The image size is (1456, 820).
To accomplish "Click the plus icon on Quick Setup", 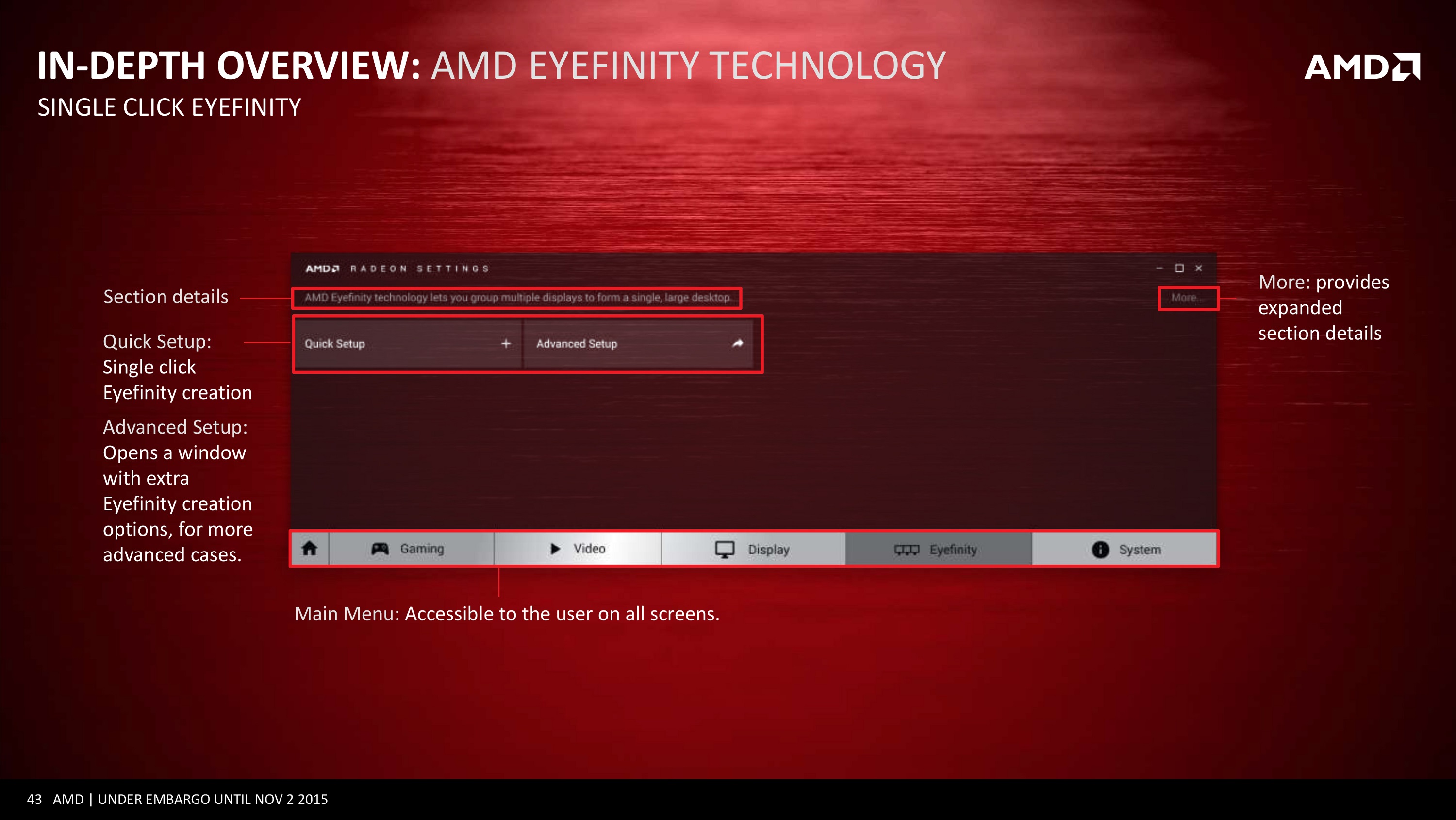I will [506, 343].
